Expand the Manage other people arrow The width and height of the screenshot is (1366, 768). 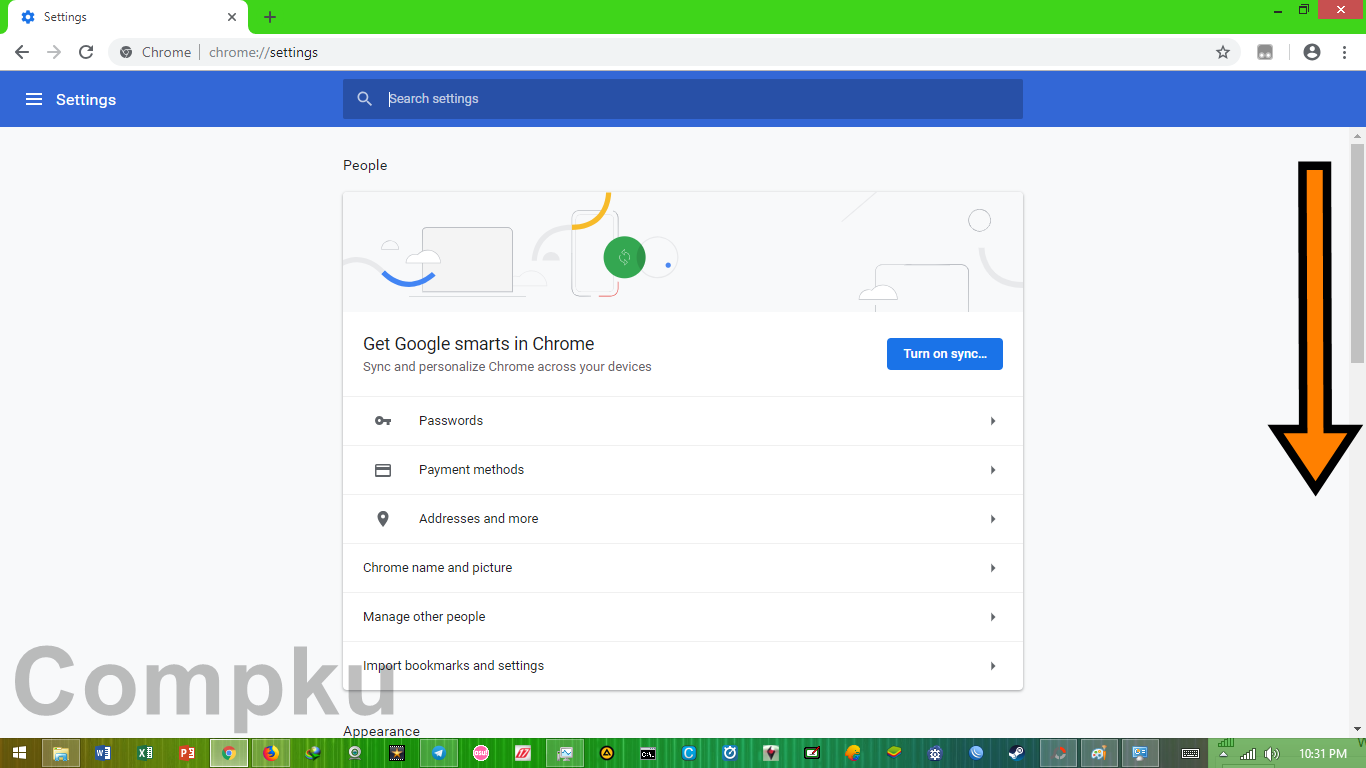(x=993, y=617)
